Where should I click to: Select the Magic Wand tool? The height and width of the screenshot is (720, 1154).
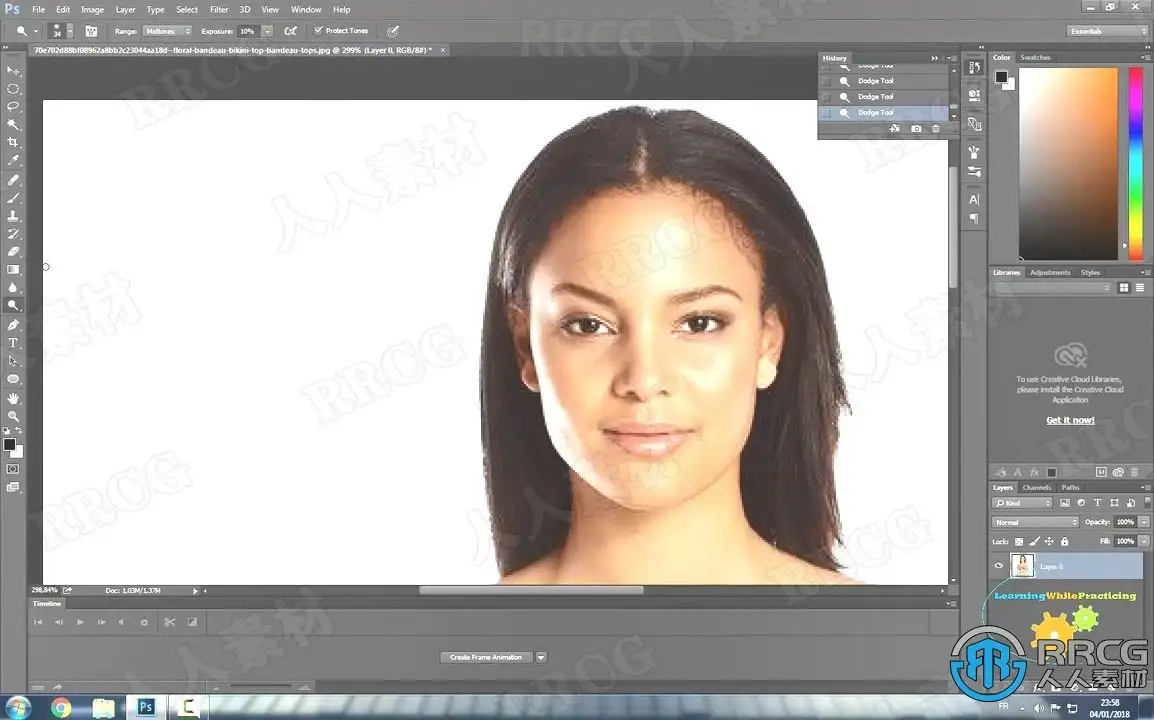(13, 124)
